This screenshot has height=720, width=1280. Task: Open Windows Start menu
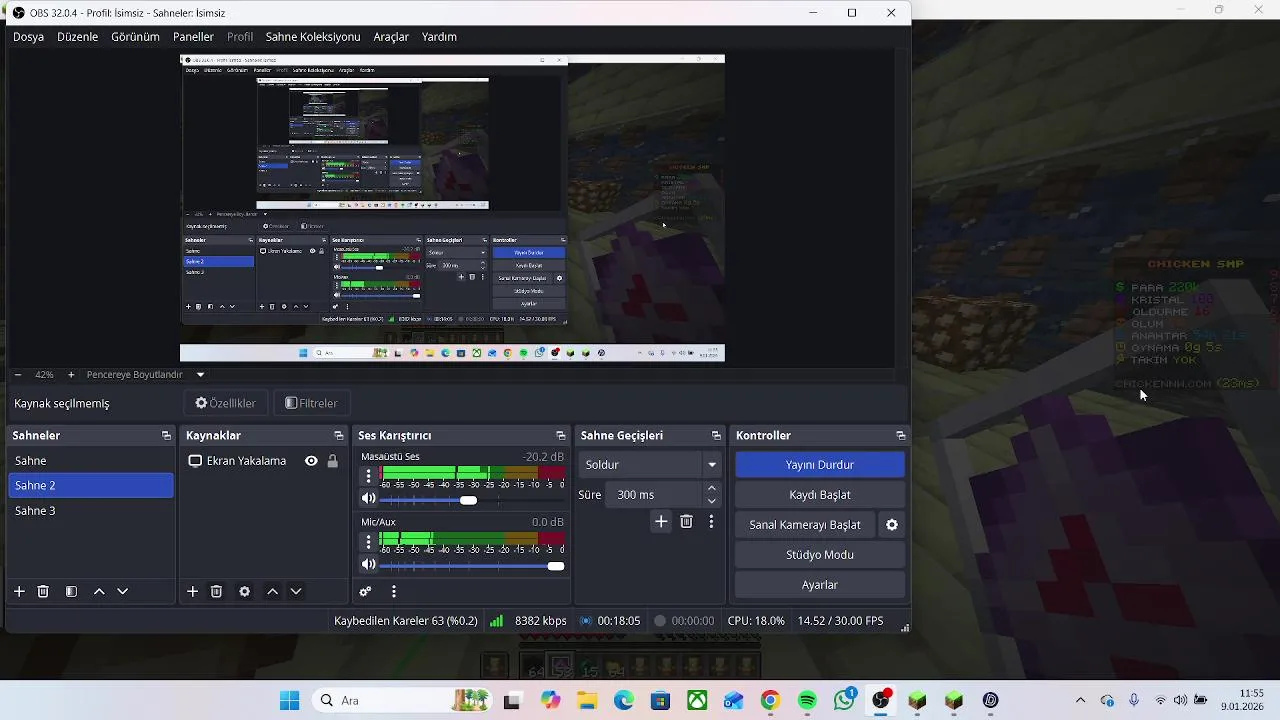[289, 700]
